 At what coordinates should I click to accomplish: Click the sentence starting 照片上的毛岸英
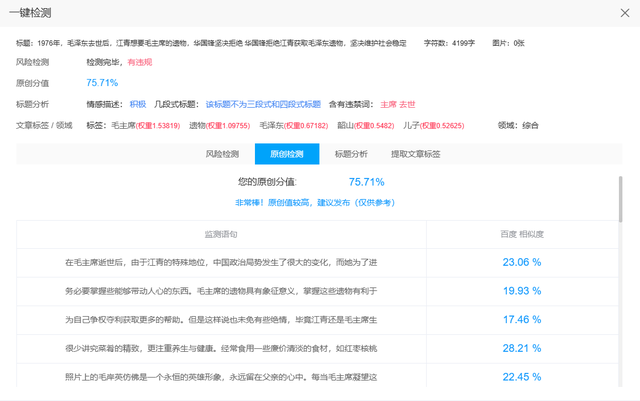pyautogui.click(x=221, y=377)
